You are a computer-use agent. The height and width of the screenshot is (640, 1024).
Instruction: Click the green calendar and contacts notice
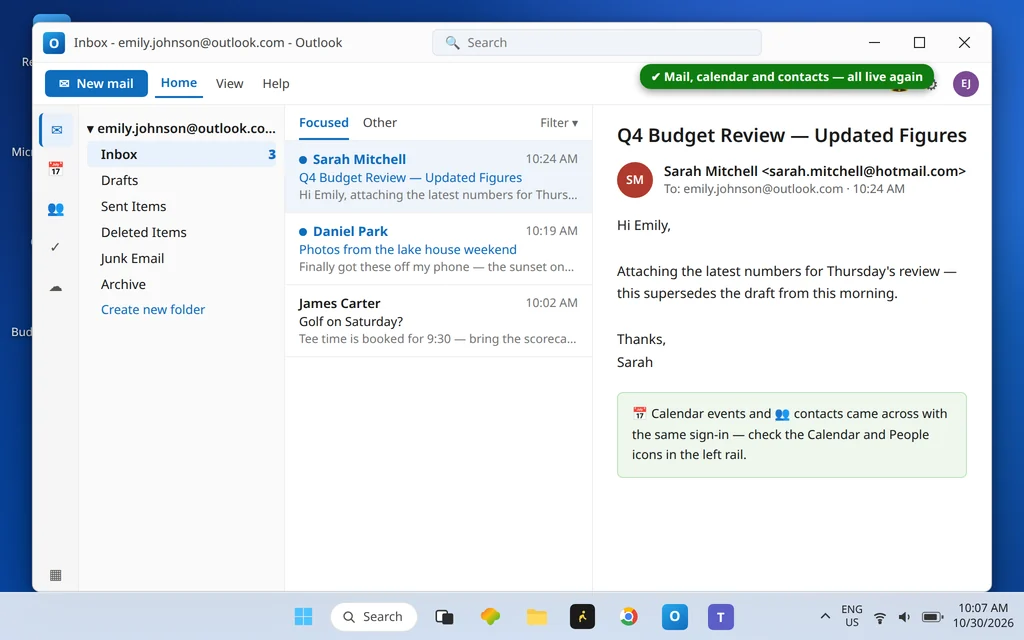(x=792, y=435)
